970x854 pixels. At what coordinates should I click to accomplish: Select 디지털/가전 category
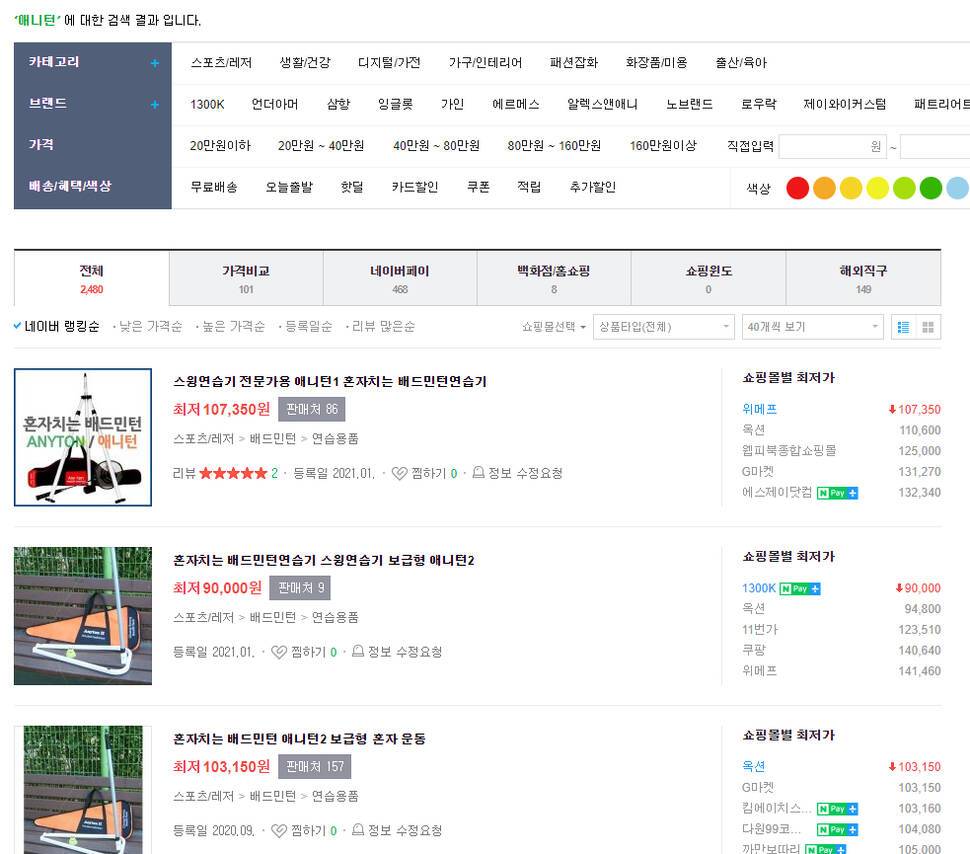tap(389, 63)
